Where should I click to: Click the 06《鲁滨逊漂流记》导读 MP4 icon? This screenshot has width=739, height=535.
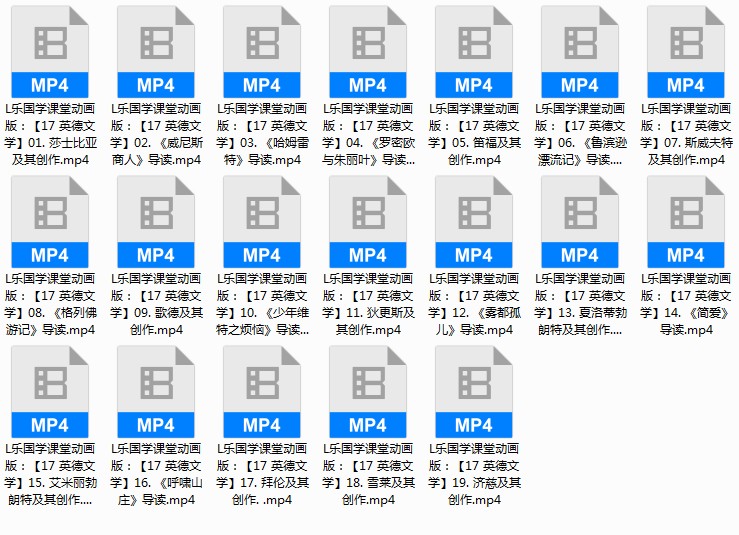pos(580,52)
